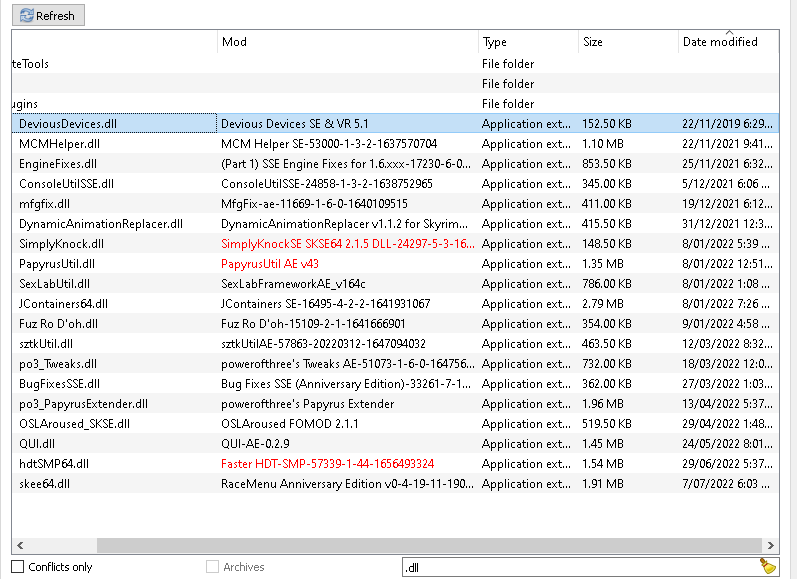The width and height of the screenshot is (797, 579).
Task: Enable the Conflicts only checkbox
Action: point(18,567)
